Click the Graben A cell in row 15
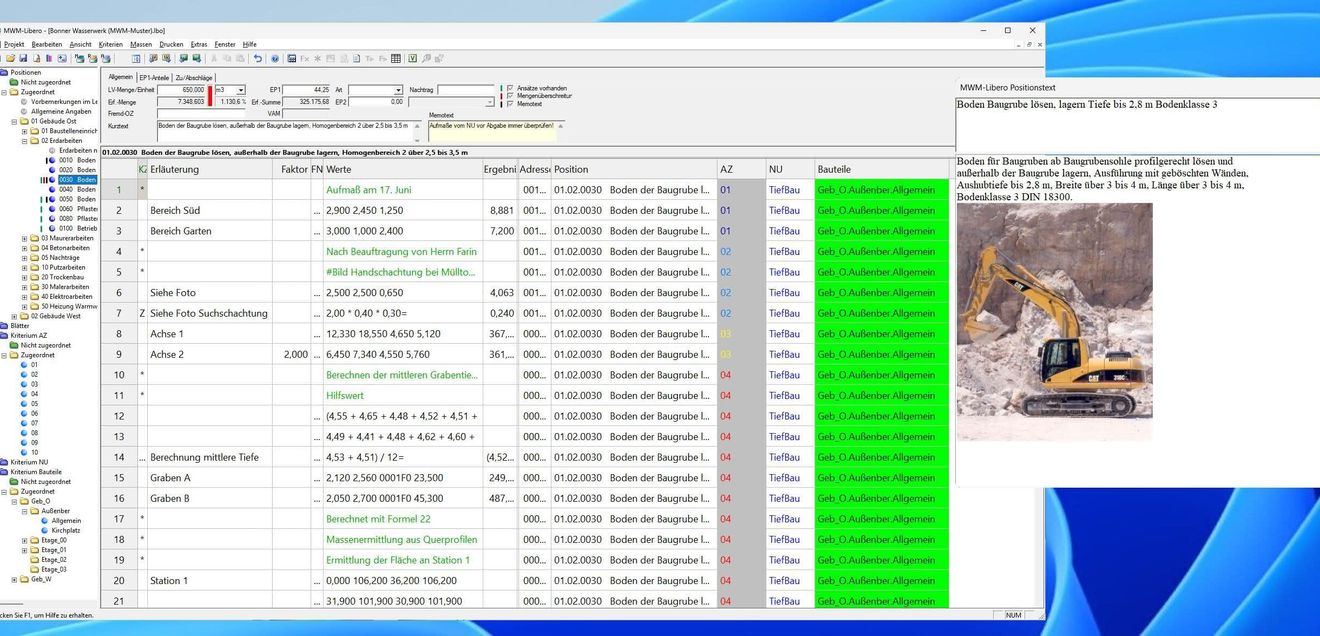Image resolution: width=1320 pixels, height=636 pixels. (210, 478)
